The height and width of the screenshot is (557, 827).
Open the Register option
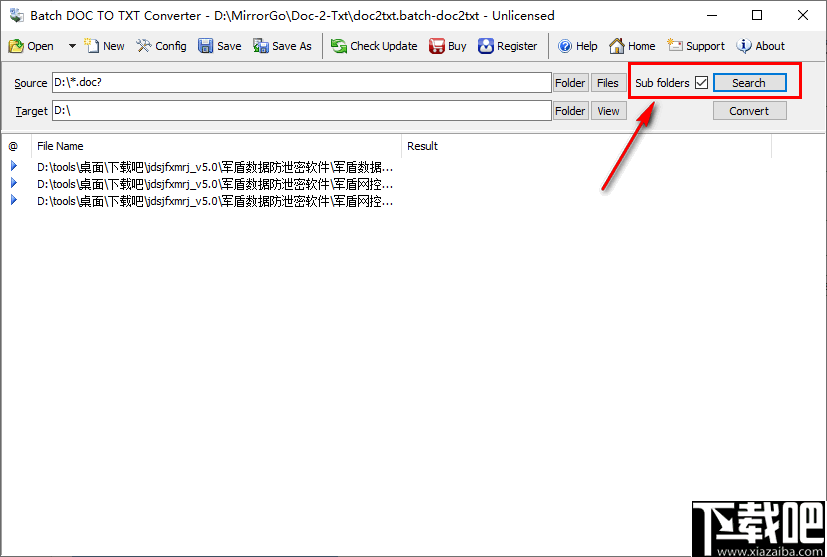tap(507, 46)
